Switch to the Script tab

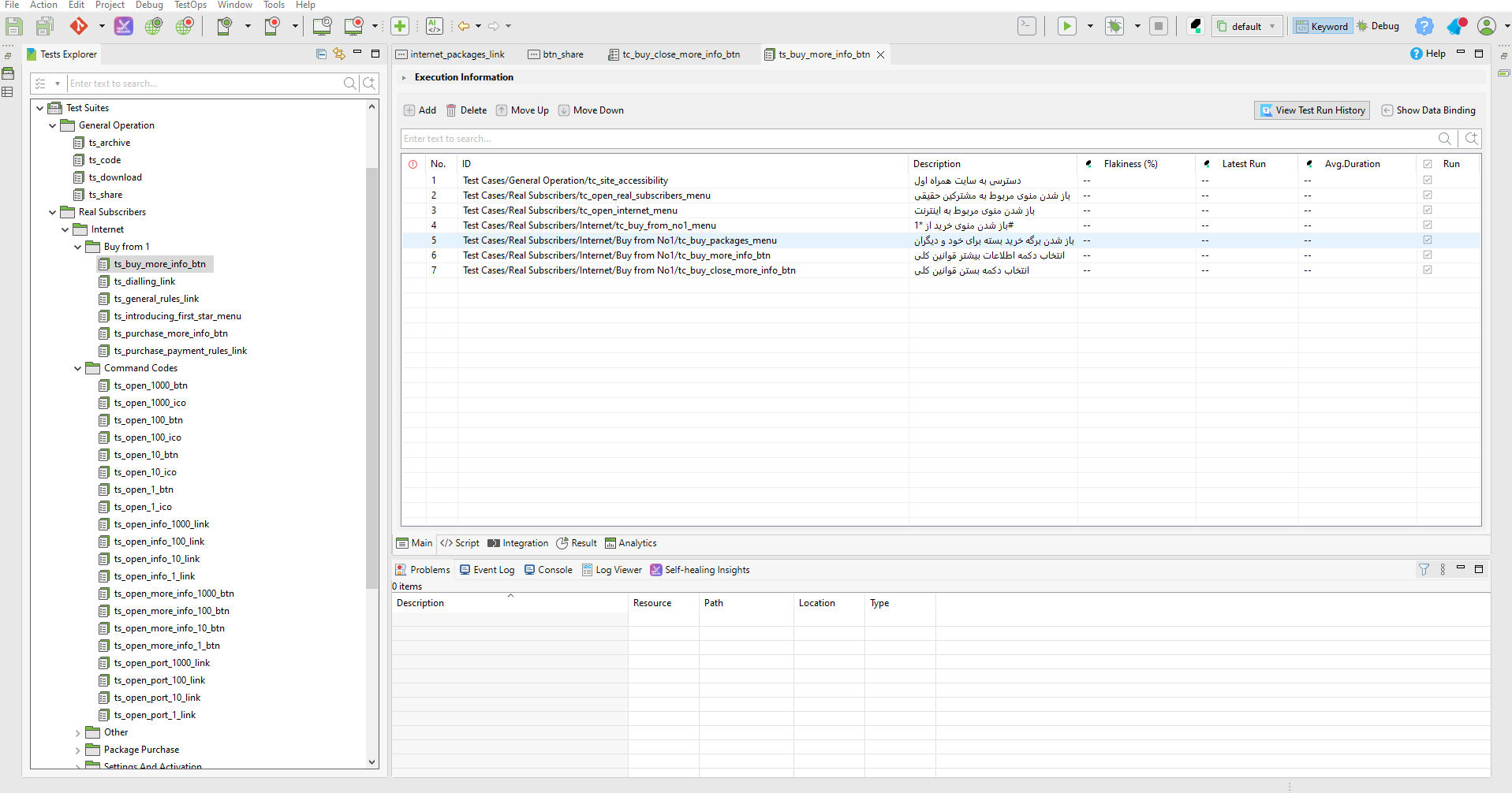pyautogui.click(x=460, y=543)
